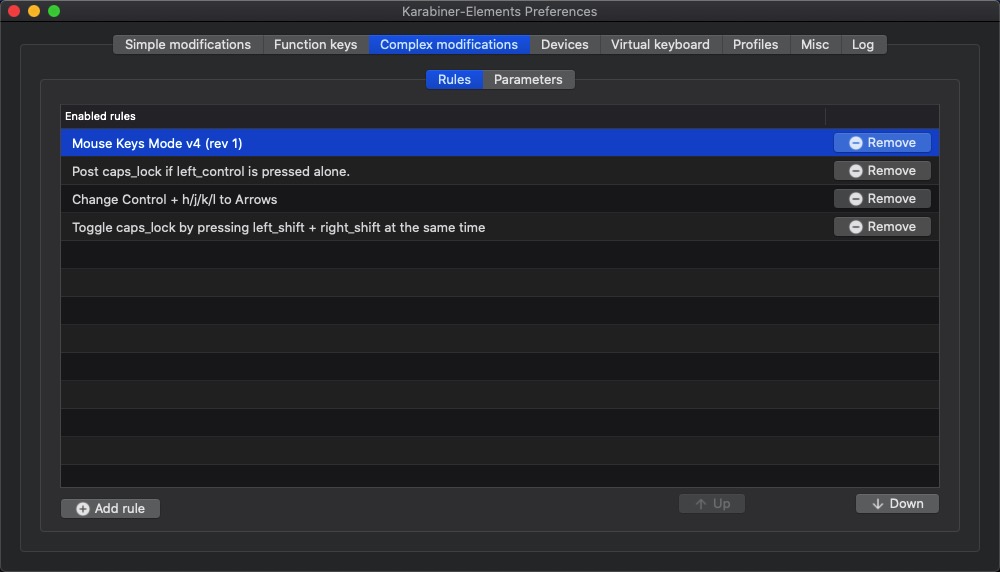Image resolution: width=1000 pixels, height=572 pixels.
Task: Close the Karabiner-Elements Preferences window
Action: pyautogui.click(x=14, y=11)
